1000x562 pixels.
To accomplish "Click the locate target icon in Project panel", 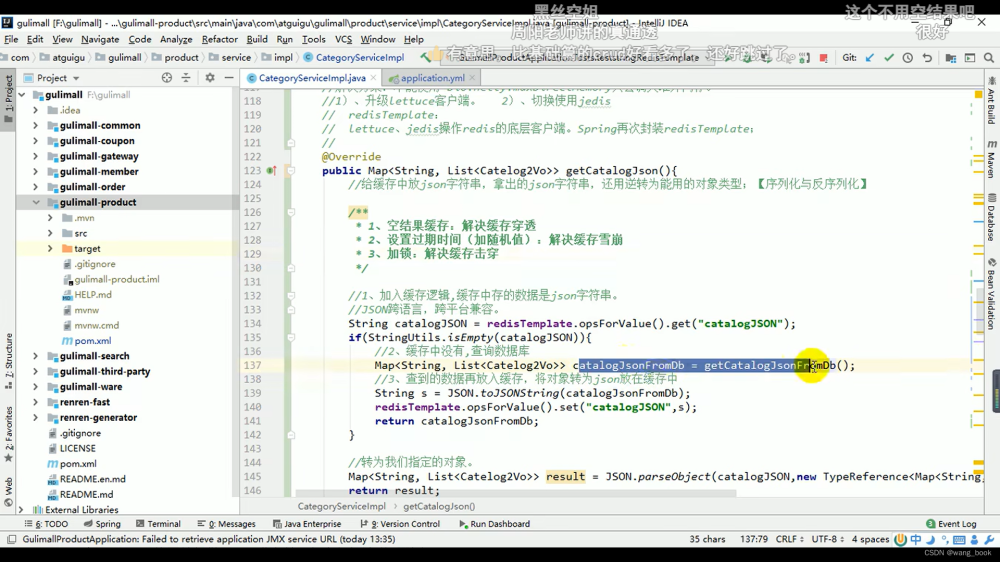I will click(x=166, y=78).
